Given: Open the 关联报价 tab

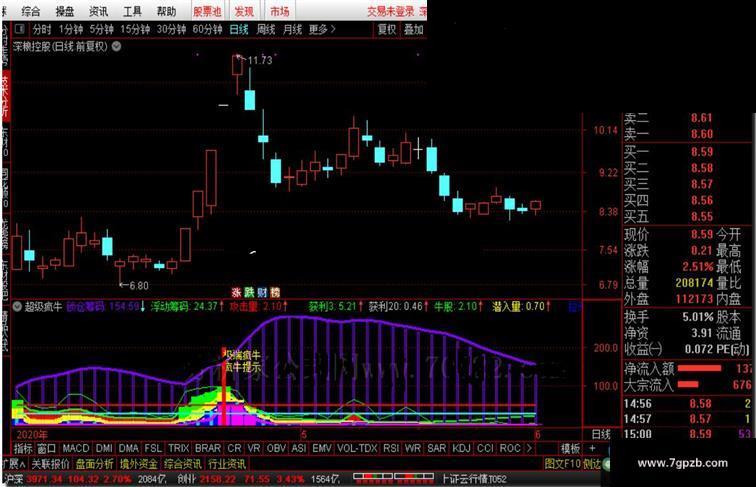Looking at the screenshot, I should click(51, 464).
